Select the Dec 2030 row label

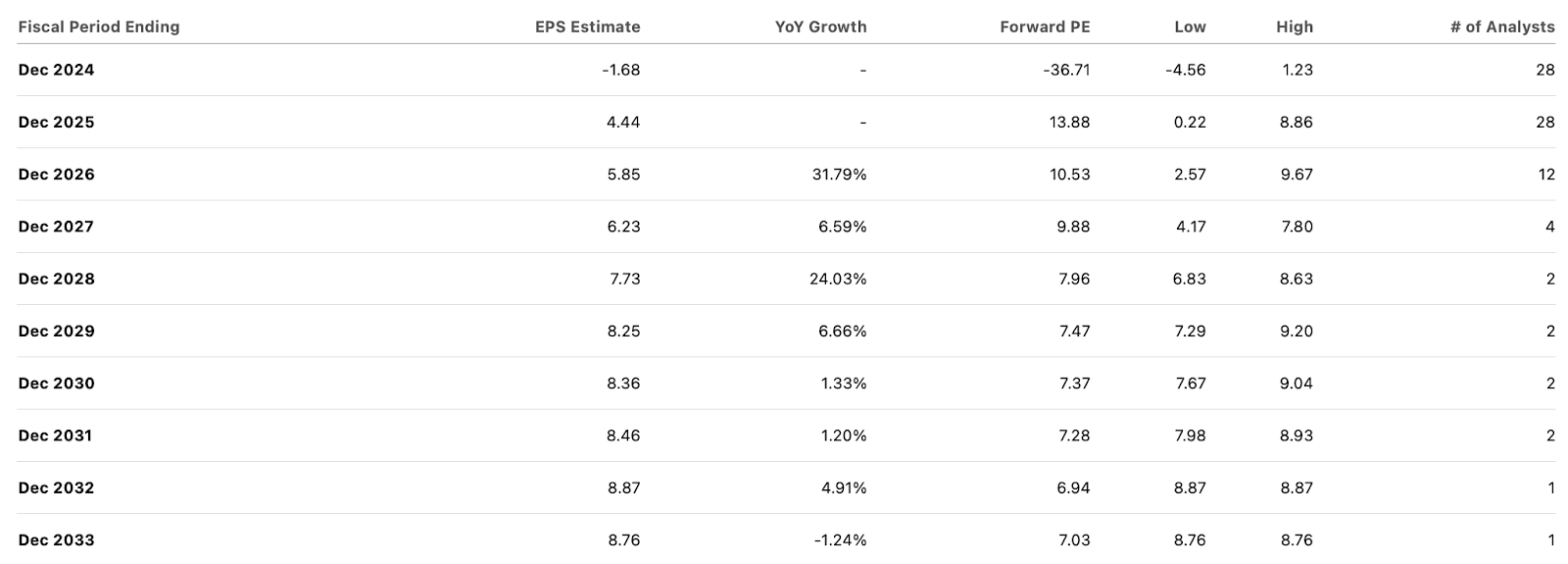[57, 384]
